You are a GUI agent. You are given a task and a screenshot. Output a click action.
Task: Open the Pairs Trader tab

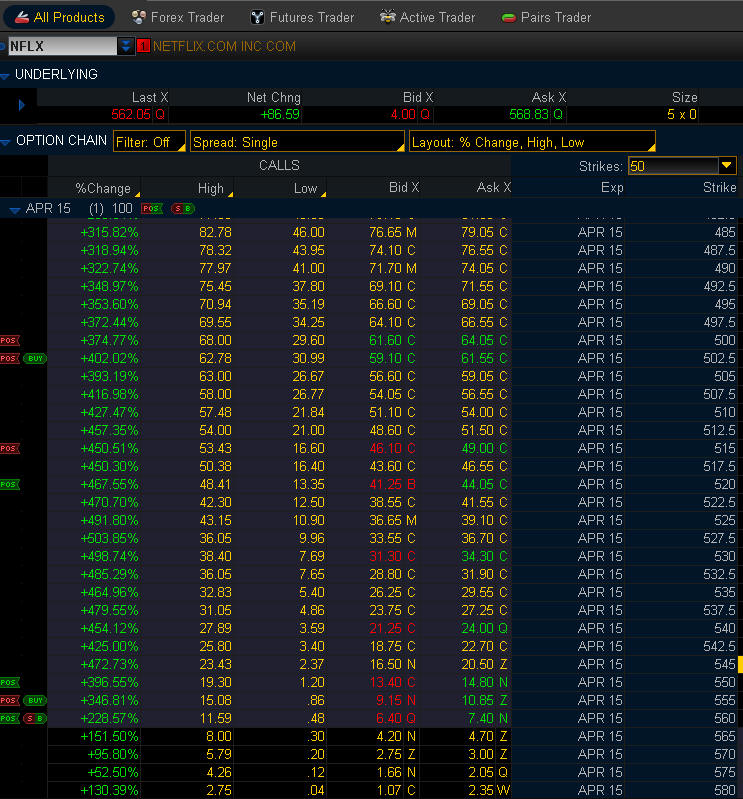click(x=546, y=17)
